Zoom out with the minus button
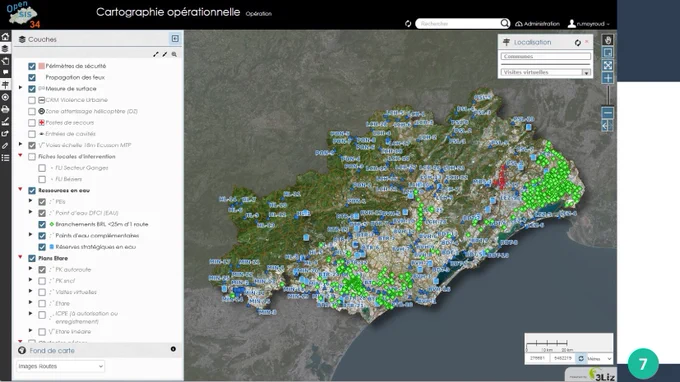 point(608,113)
